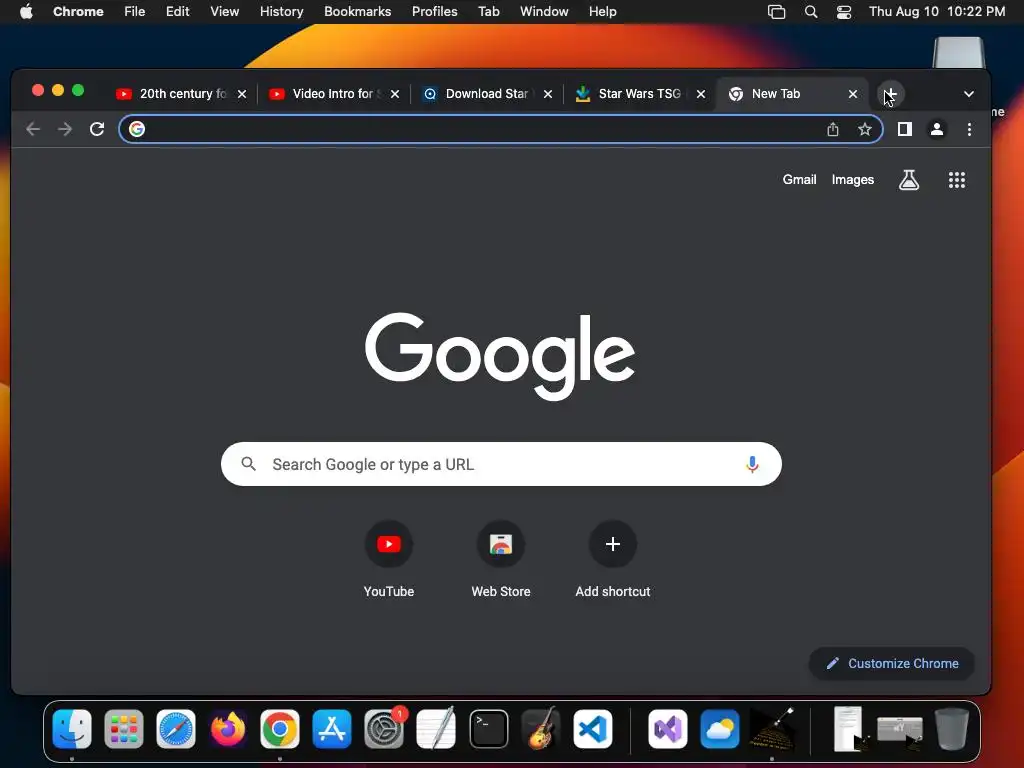Open Chrome's three-dot menu
The image size is (1024, 768).
click(969, 129)
